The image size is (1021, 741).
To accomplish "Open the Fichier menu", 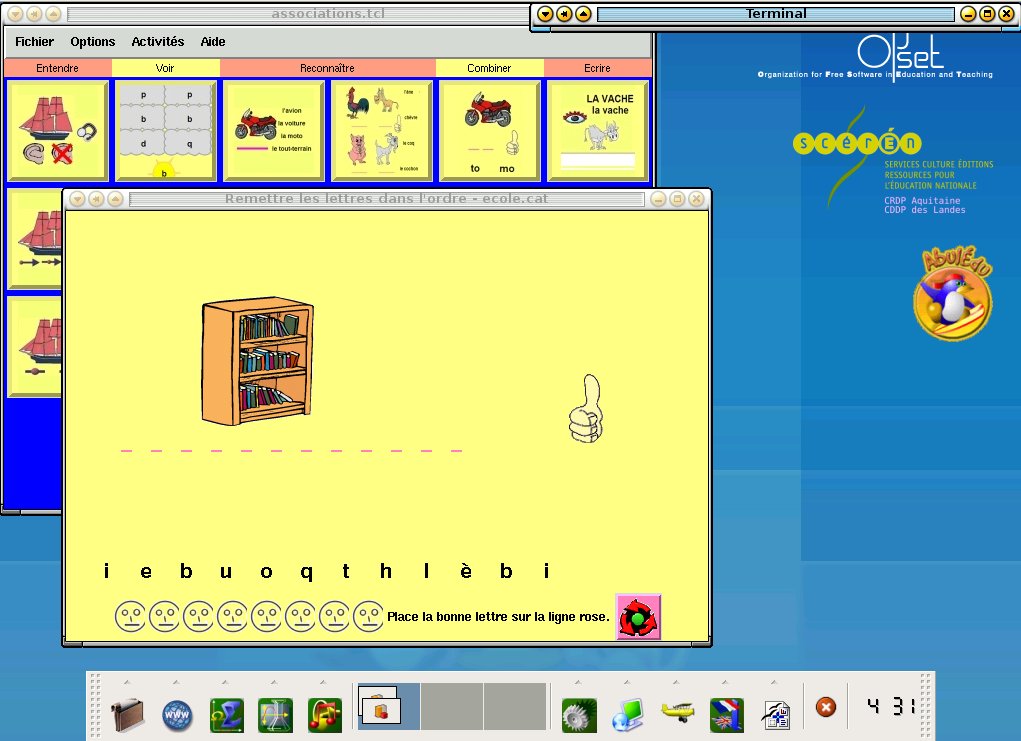I will [34, 42].
